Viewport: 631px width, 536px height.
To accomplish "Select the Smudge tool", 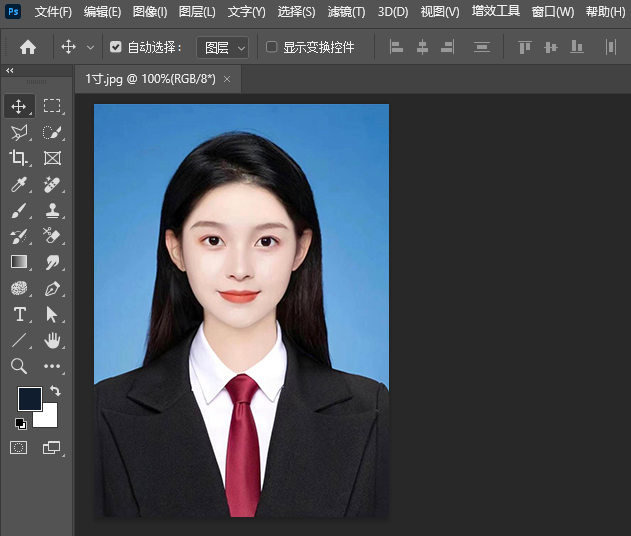I will click(x=52, y=262).
